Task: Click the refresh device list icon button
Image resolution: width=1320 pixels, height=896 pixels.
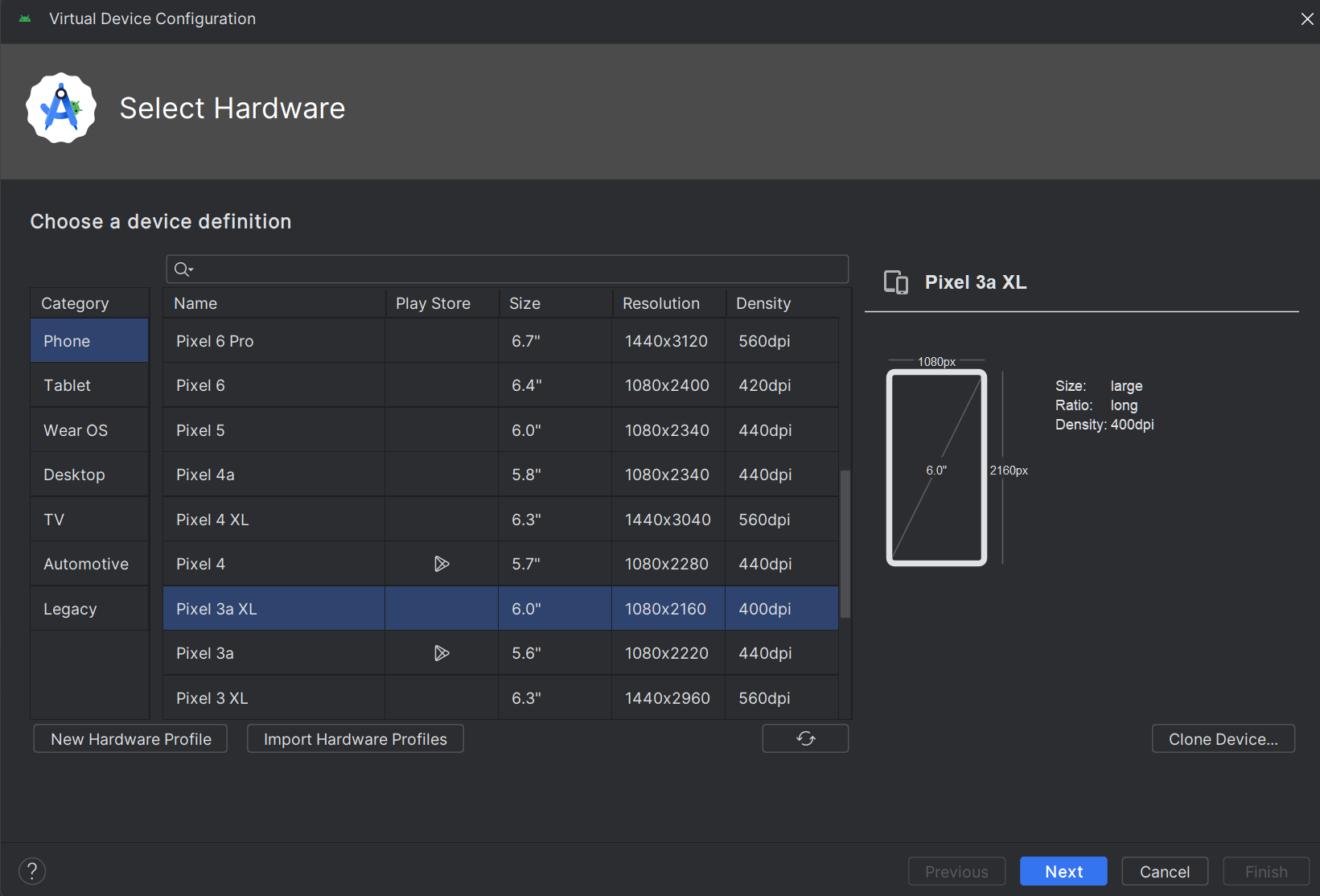Action: 805,738
